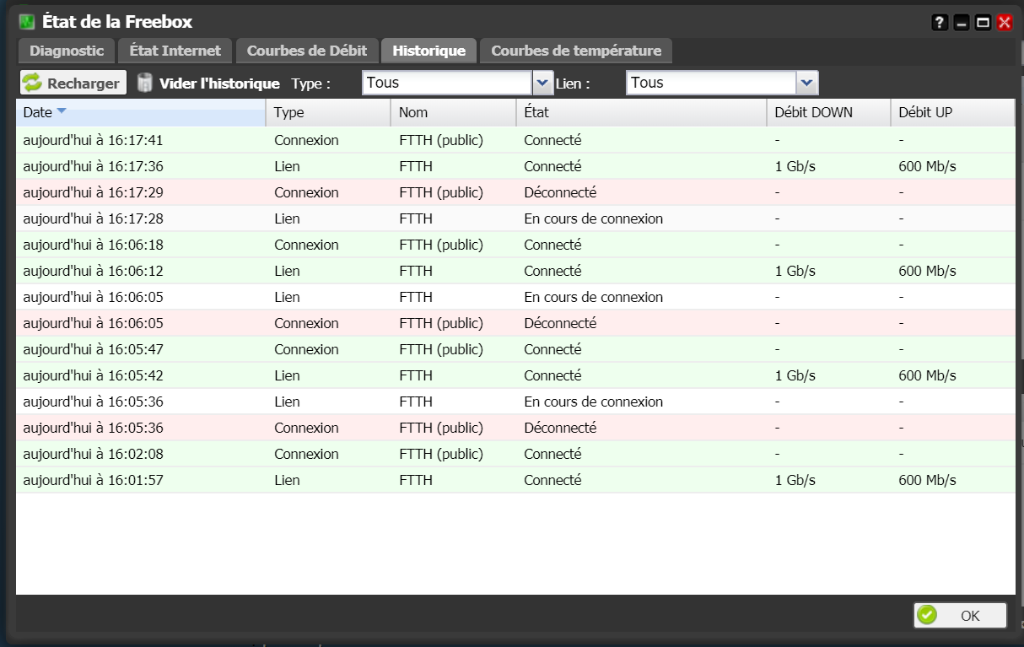Select the row dated 16:17:41
This screenshot has width=1024, height=647.
[x=515, y=140]
